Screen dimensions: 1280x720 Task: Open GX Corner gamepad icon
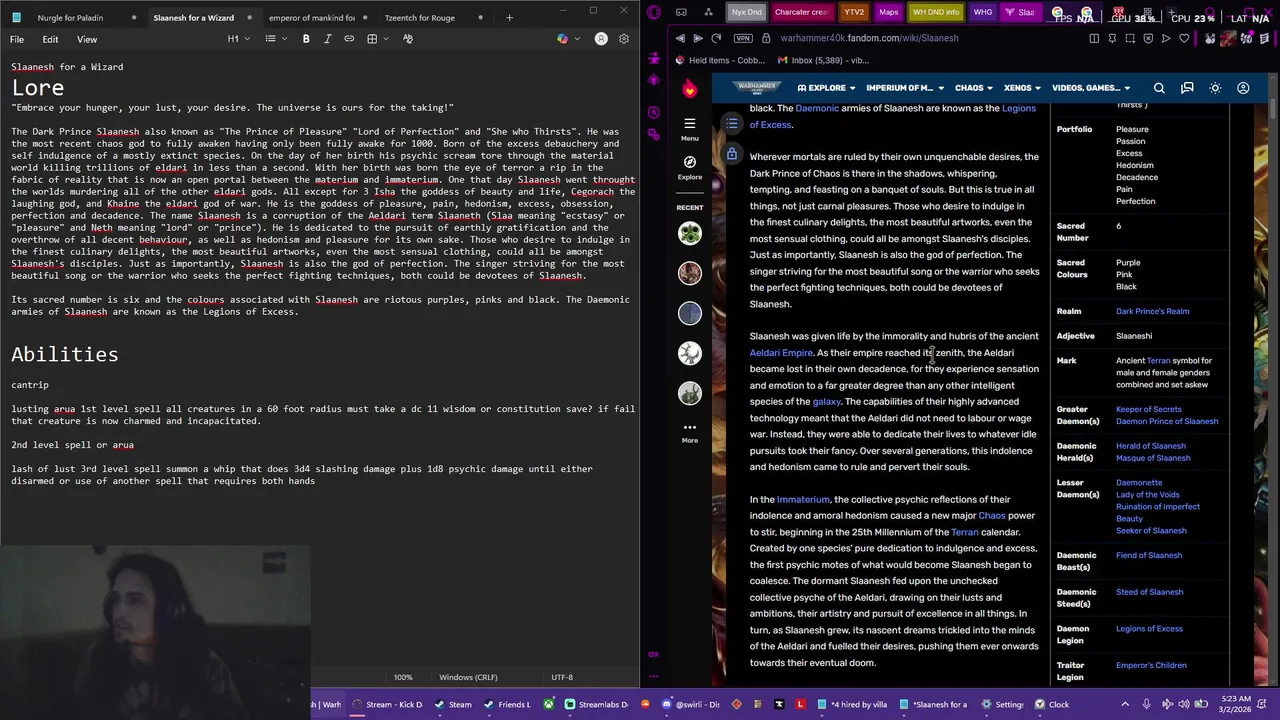[681, 12]
